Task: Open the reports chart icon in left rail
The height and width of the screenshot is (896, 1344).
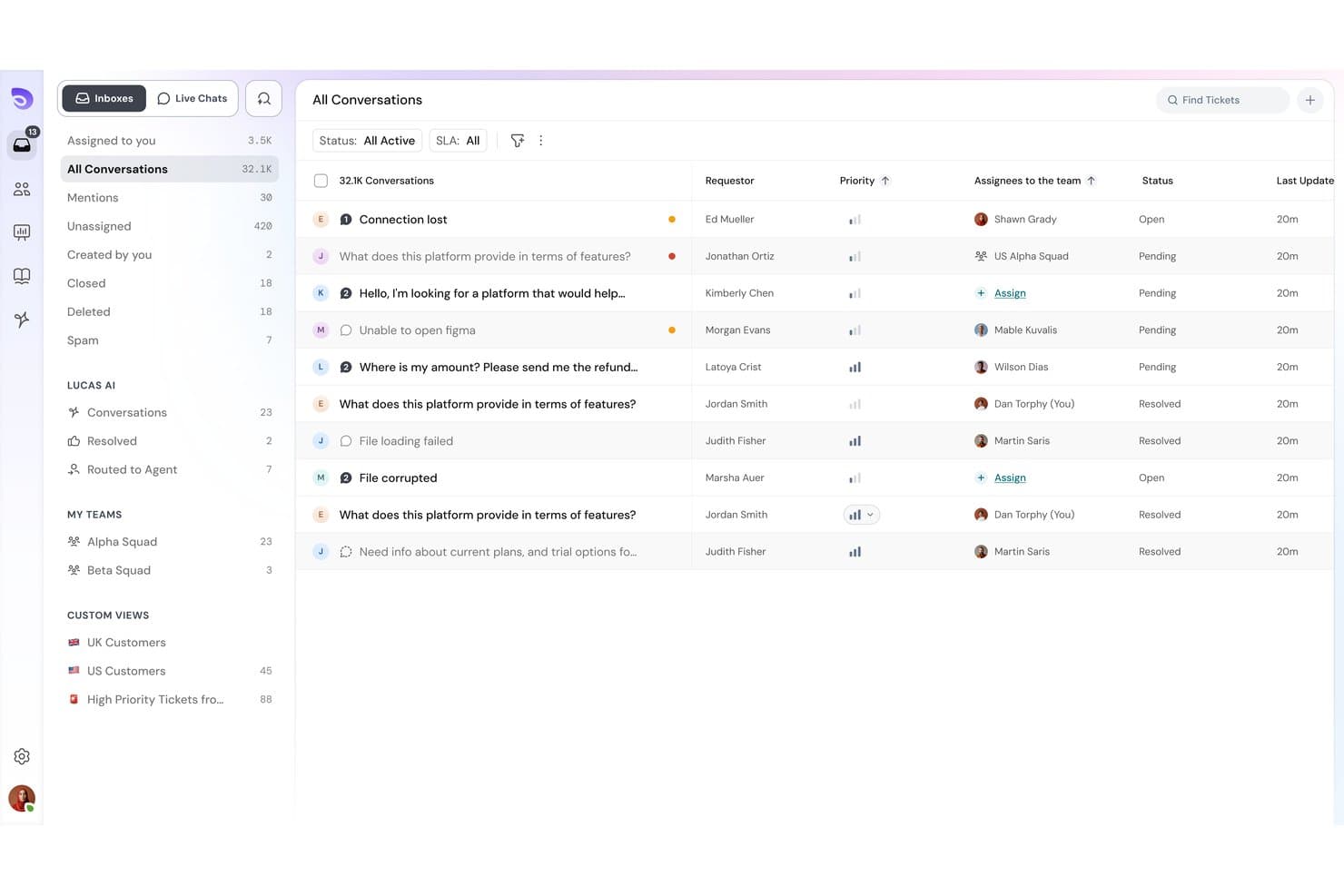Action: [22, 232]
